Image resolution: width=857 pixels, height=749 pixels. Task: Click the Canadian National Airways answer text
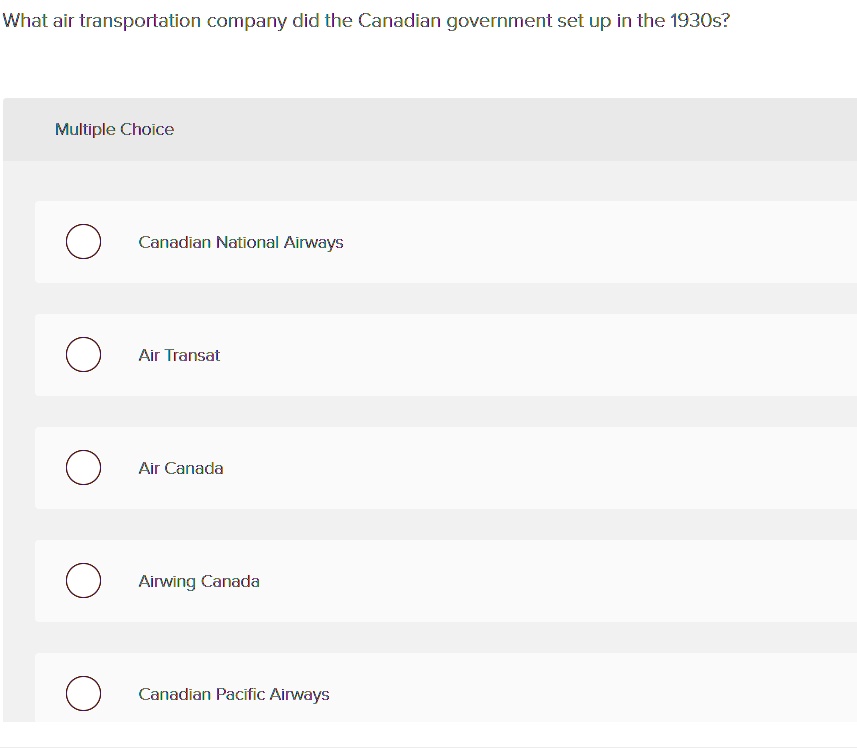click(x=241, y=242)
